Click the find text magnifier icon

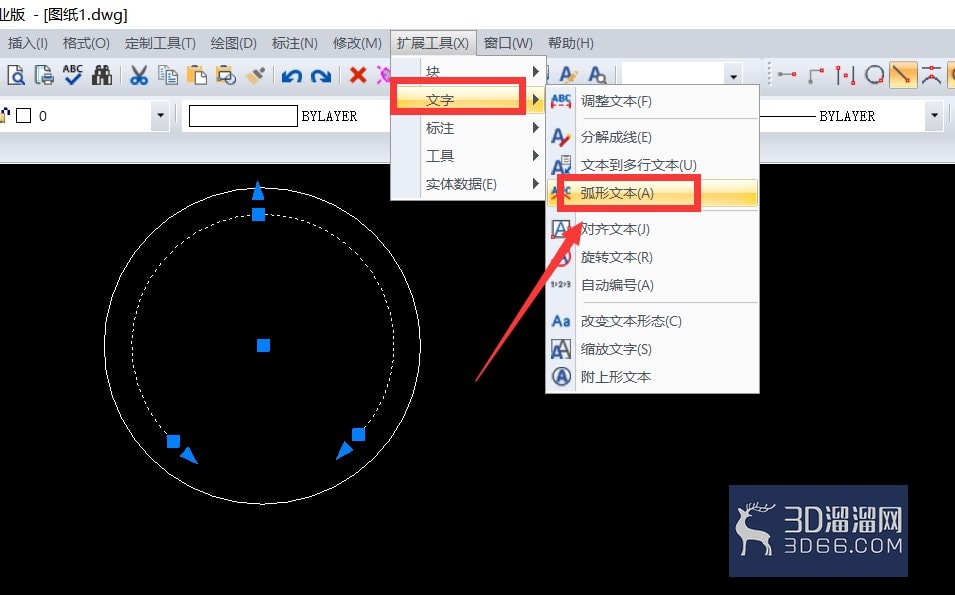click(597, 75)
